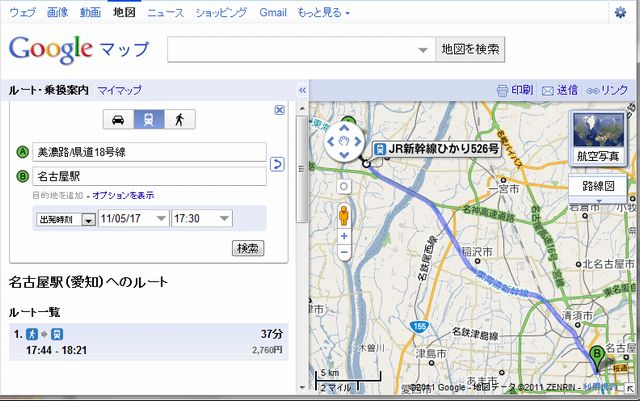Open 動画 in top navigation
Image resolution: width=640 pixels, height=401 pixels.
pos(90,13)
